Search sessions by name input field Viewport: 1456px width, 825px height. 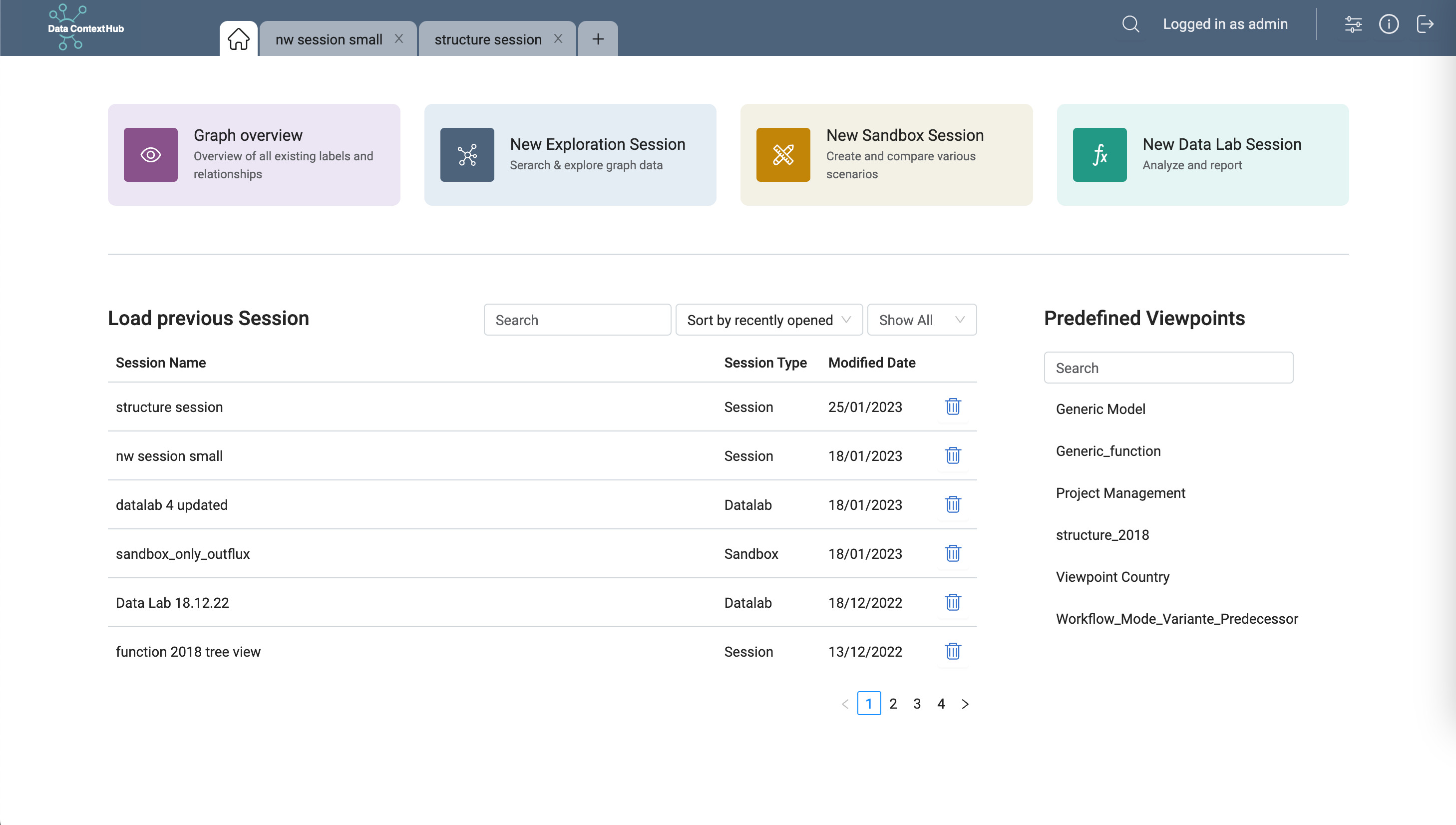pyautogui.click(x=578, y=320)
